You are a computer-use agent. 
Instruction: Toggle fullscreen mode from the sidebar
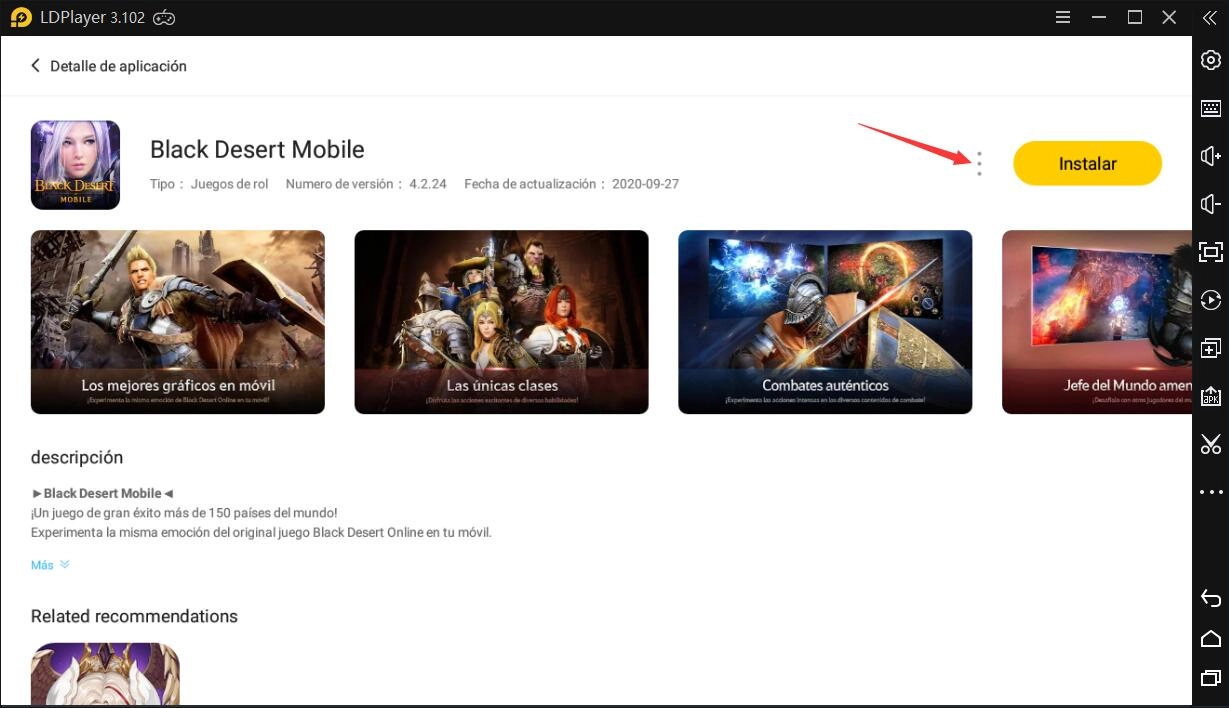point(1210,252)
